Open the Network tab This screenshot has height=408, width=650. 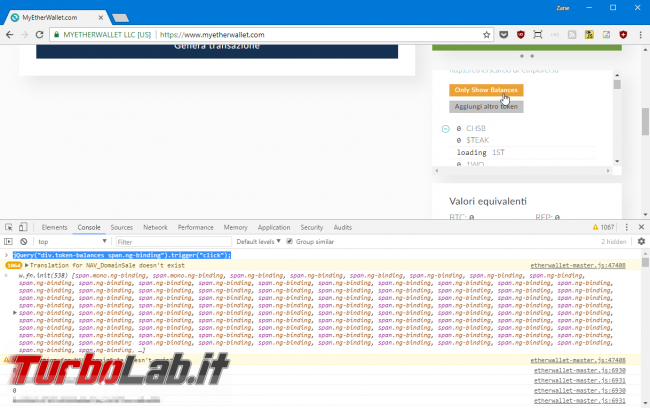point(155,227)
